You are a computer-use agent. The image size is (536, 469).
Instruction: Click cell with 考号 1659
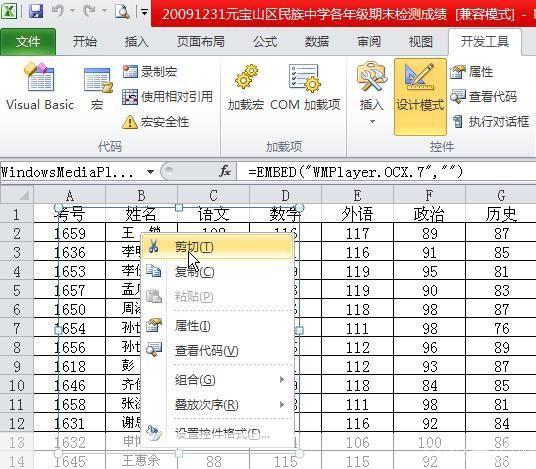click(70, 233)
